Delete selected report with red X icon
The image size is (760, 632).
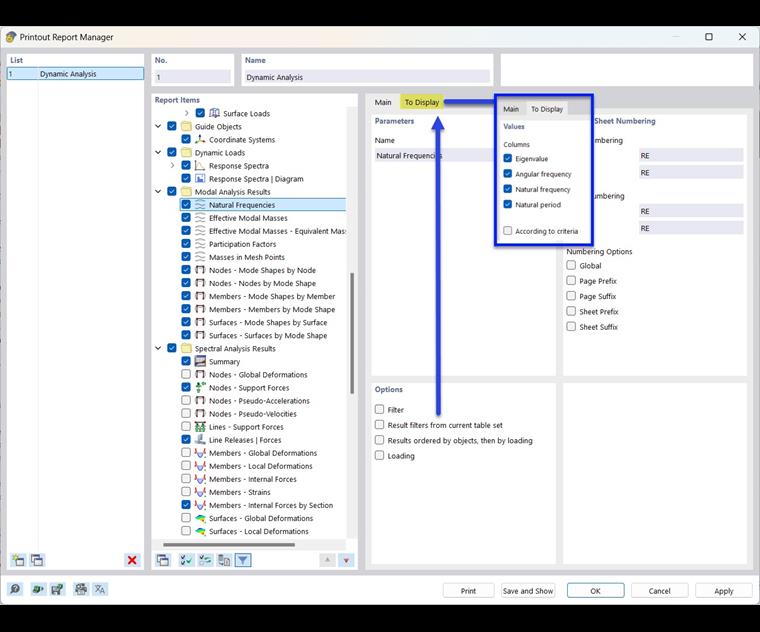click(x=132, y=560)
